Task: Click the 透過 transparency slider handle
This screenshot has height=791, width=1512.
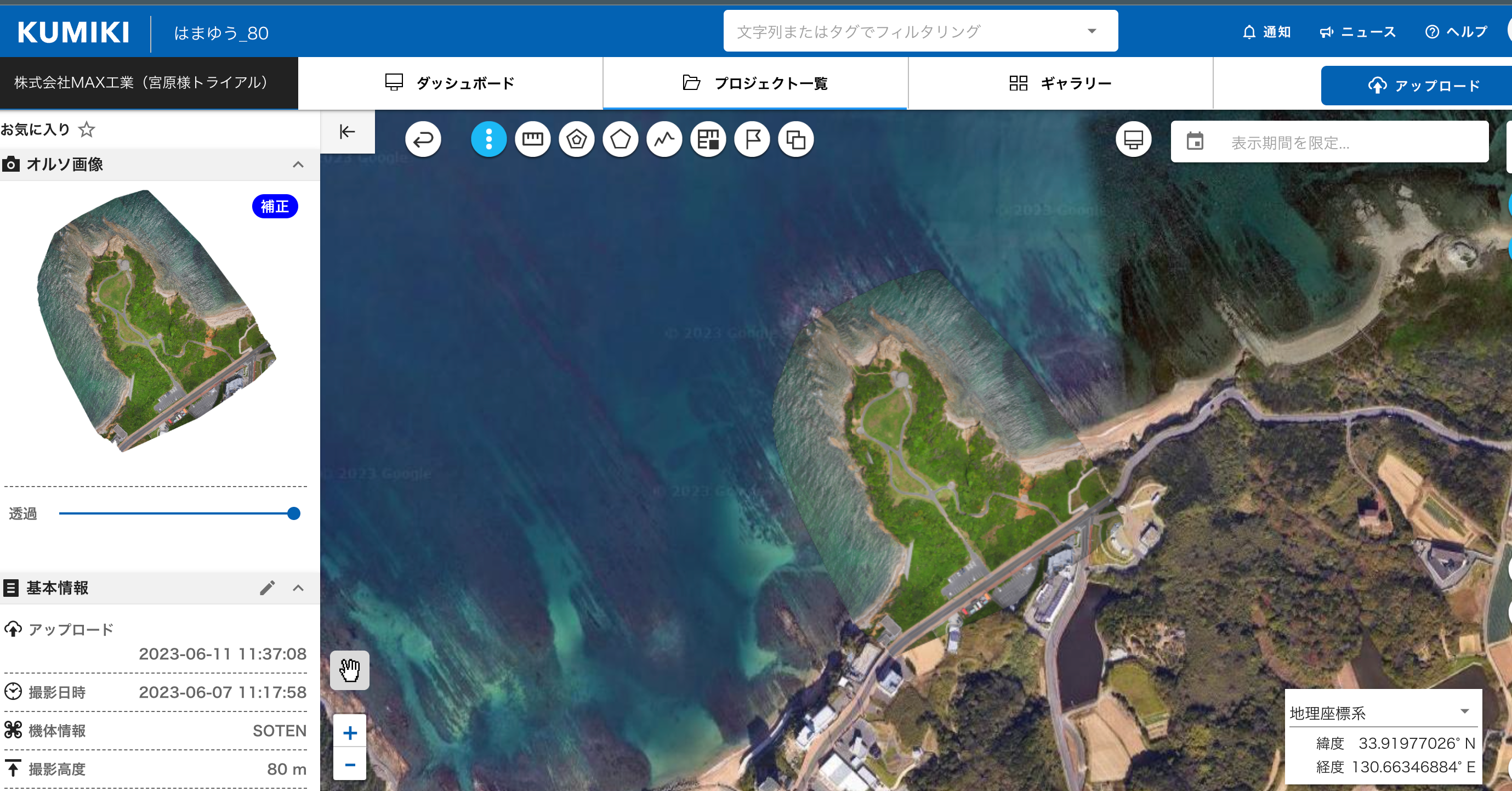Action: coord(294,514)
